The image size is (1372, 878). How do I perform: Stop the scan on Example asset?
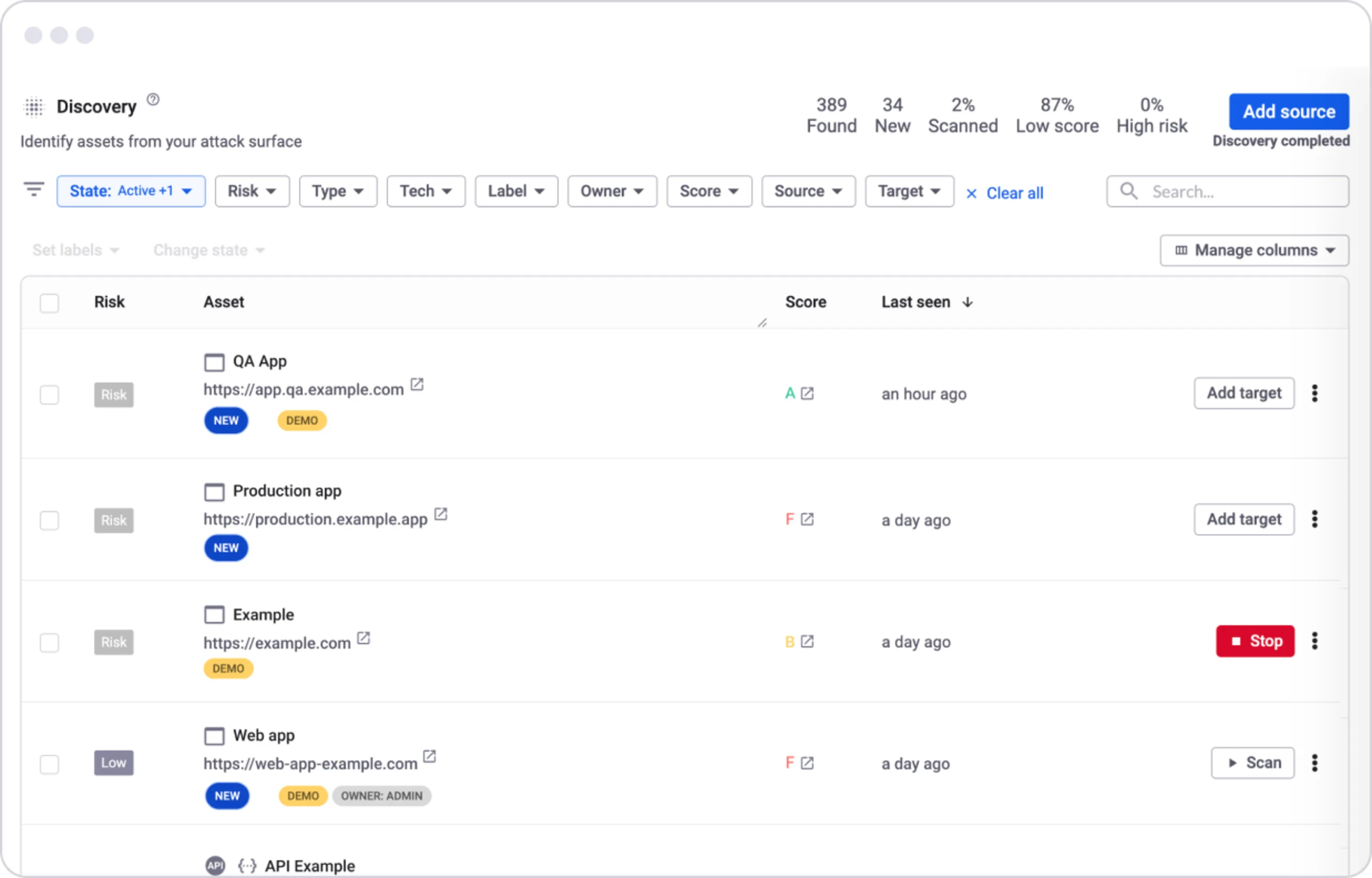pyautogui.click(x=1255, y=641)
